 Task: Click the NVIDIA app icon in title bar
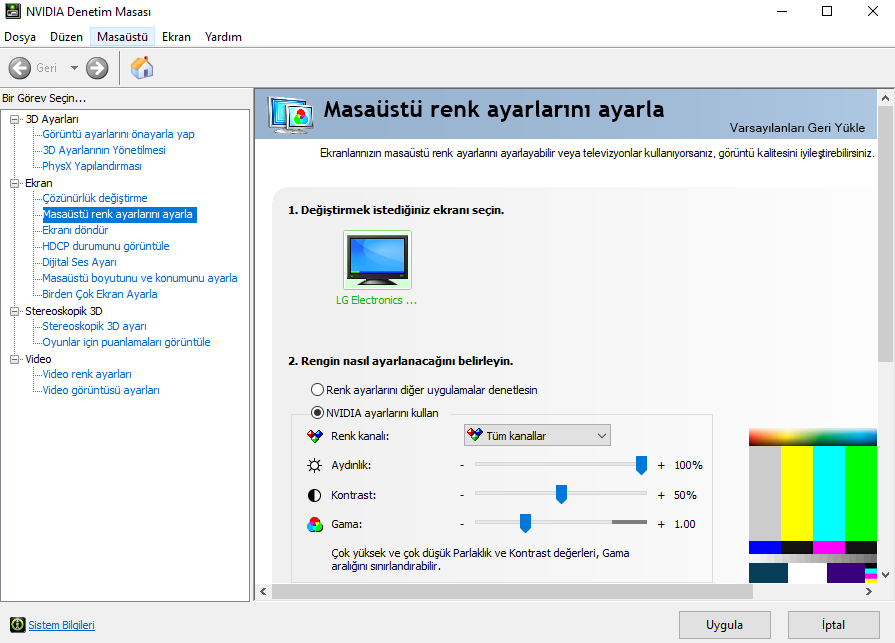click(13, 11)
